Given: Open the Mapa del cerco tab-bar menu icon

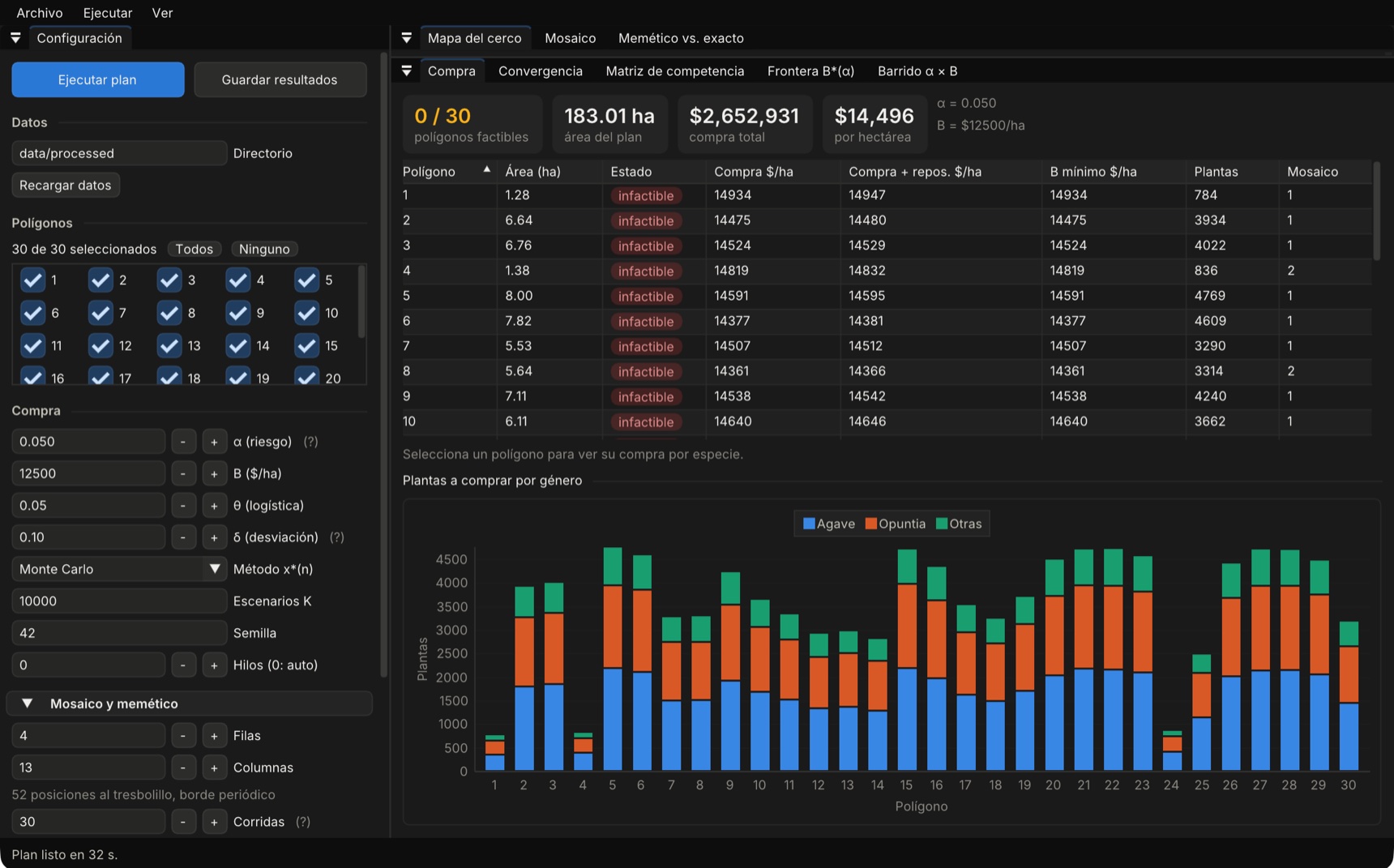Looking at the screenshot, I should 407,38.
